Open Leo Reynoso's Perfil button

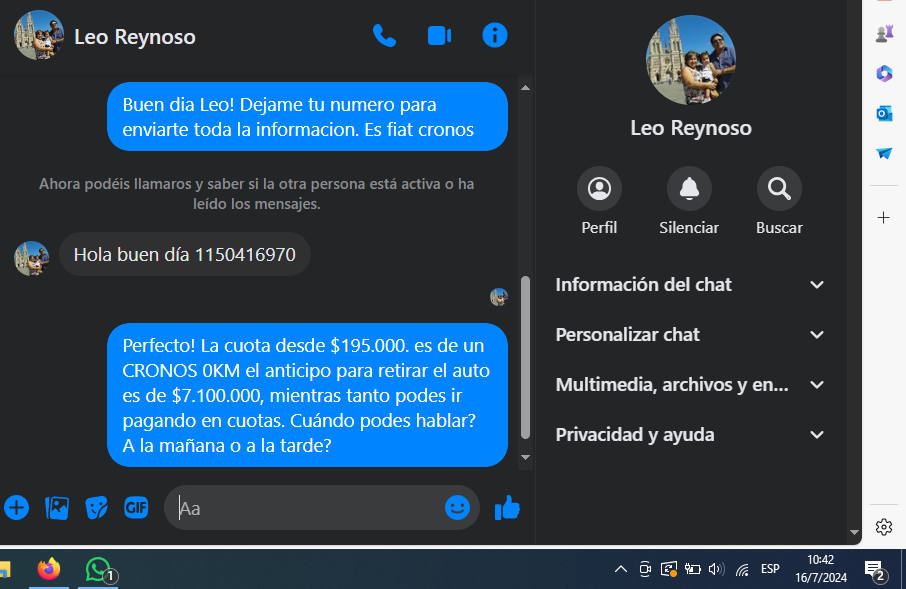coord(599,188)
